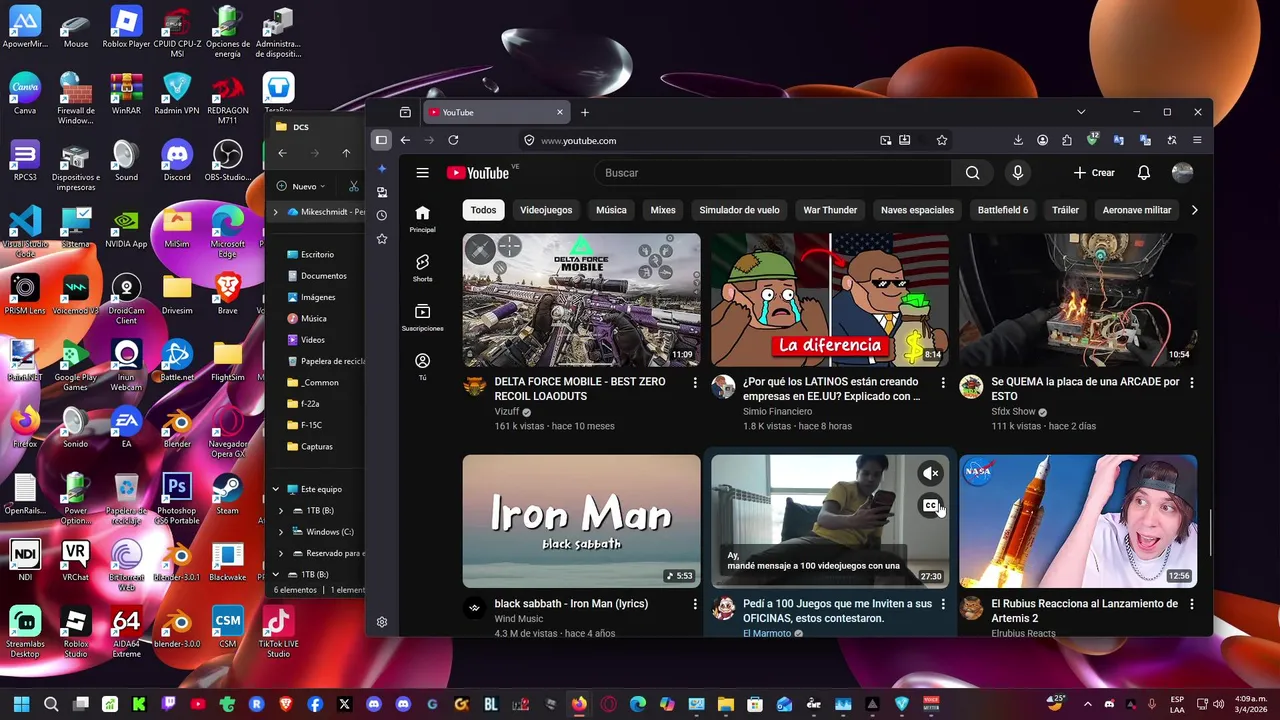Viewport: 1280px width, 720px height.
Task: Open options for Pedí a 100 Juegos video
Action: tap(943, 604)
